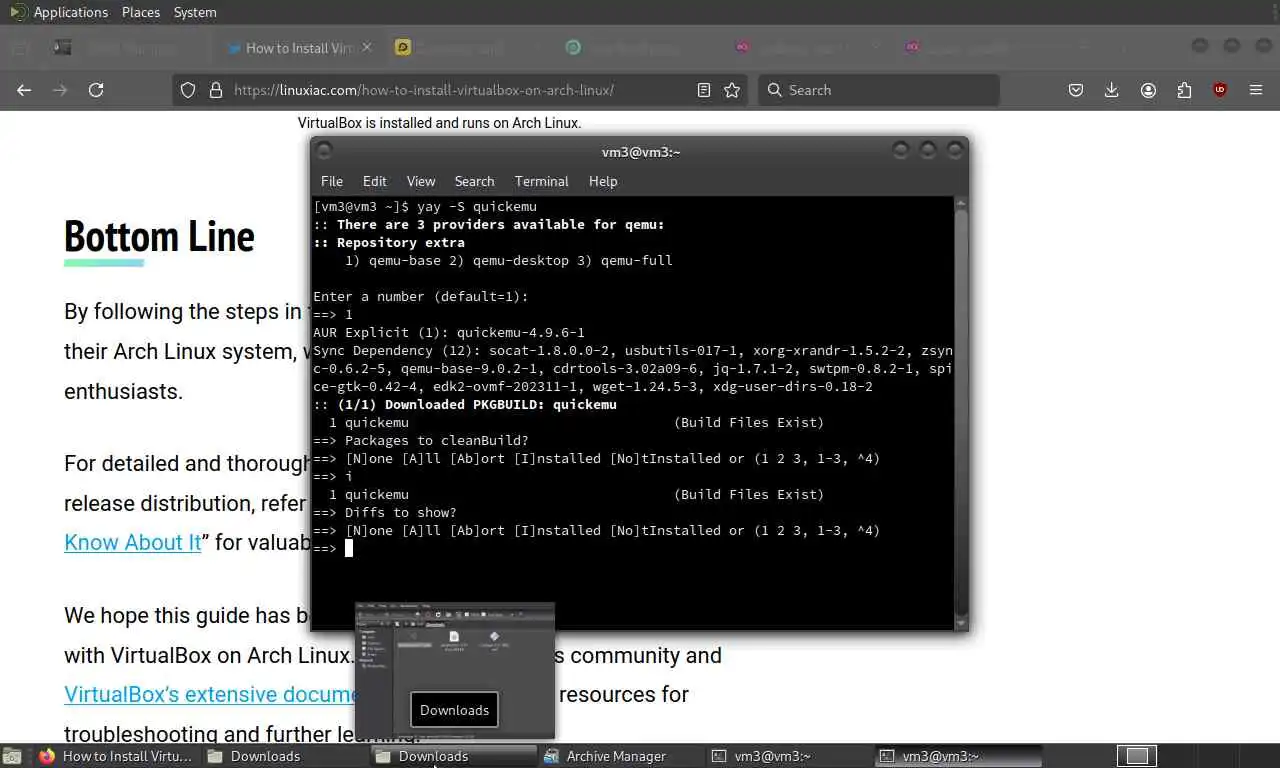Switch to the Archive Manager taskbar window
This screenshot has width=1280, height=768.
click(x=620, y=756)
